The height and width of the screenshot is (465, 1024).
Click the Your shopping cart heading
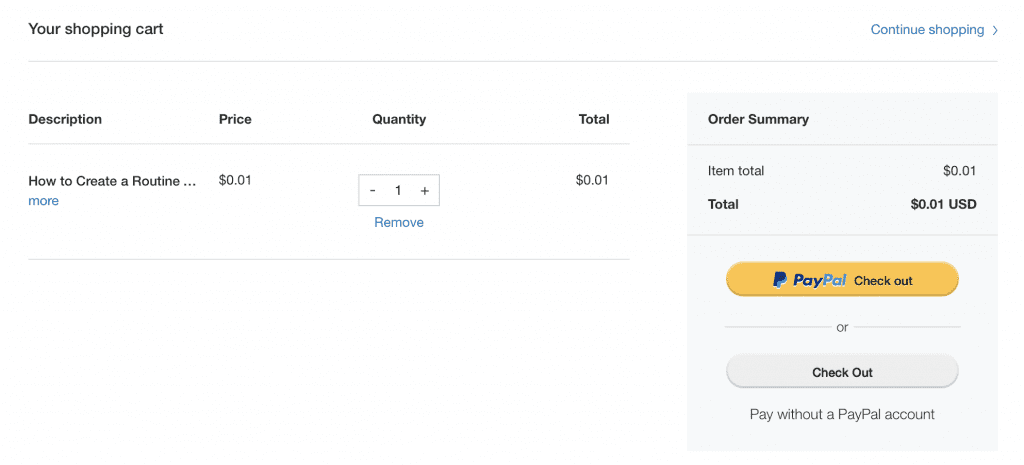coord(96,29)
